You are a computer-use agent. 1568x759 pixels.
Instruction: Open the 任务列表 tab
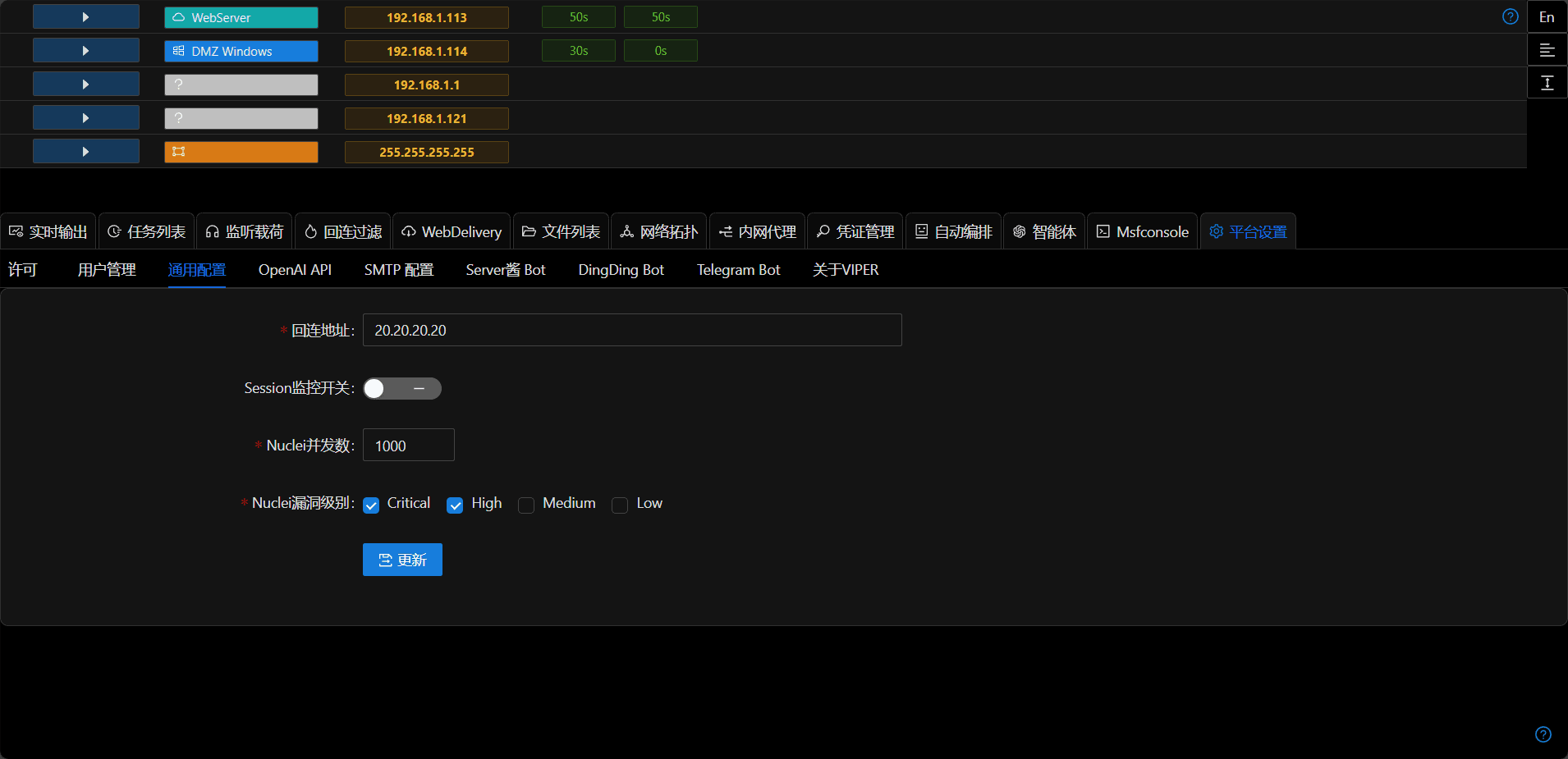point(147,231)
